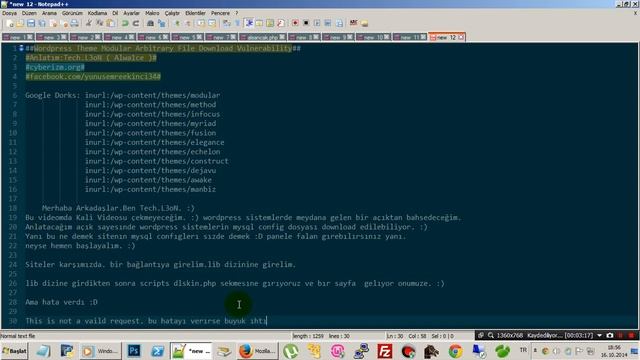This screenshot has width=640, height=360.
Task: Toggle word wrap in the toolbar
Action: click(227, 23)
